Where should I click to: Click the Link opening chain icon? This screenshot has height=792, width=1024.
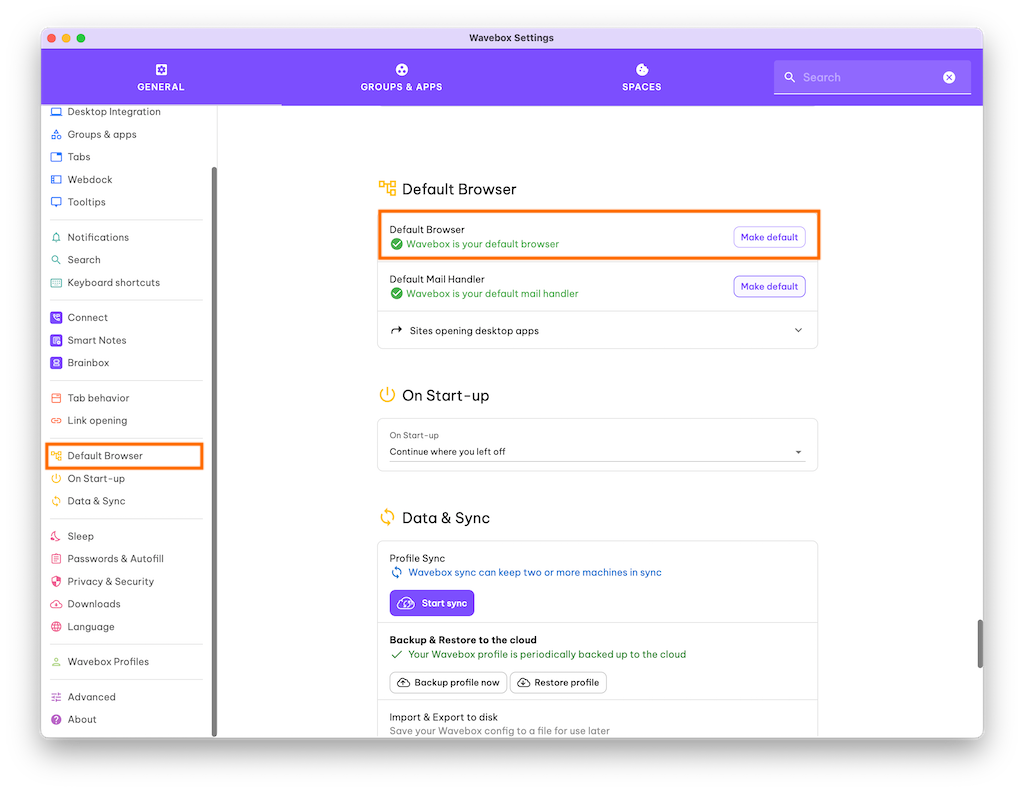point(56,420)
